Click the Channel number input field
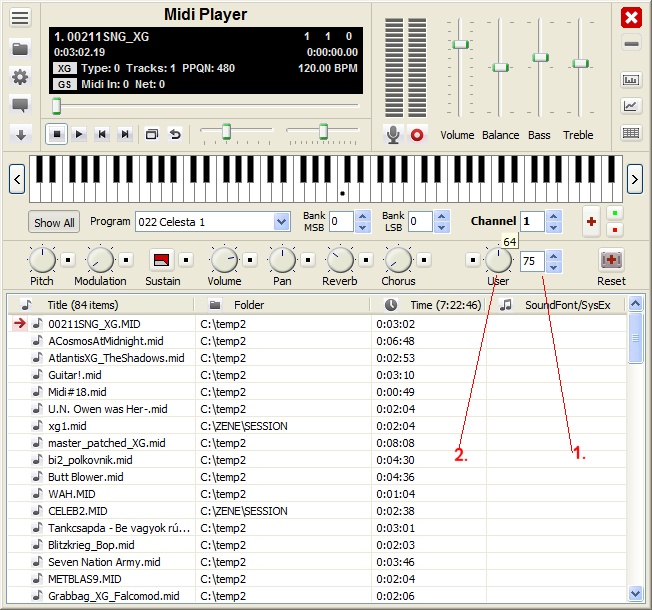 [532, 221]
